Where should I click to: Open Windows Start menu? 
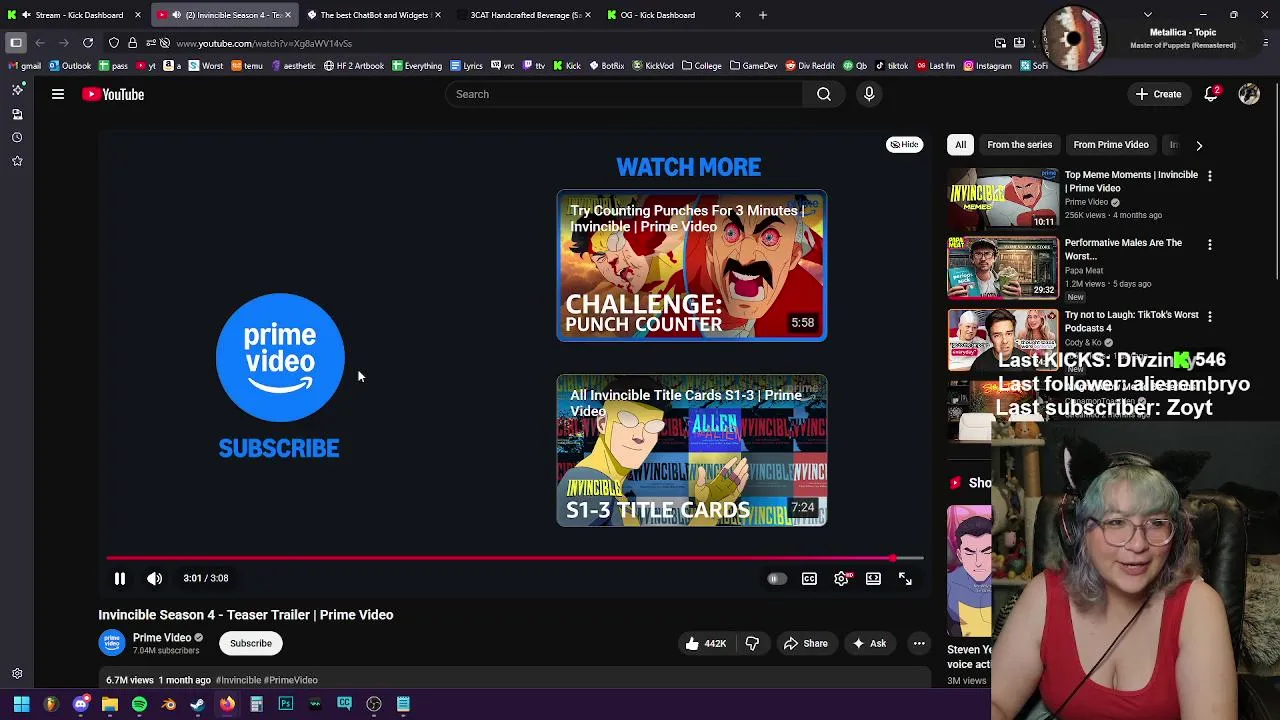21,704
